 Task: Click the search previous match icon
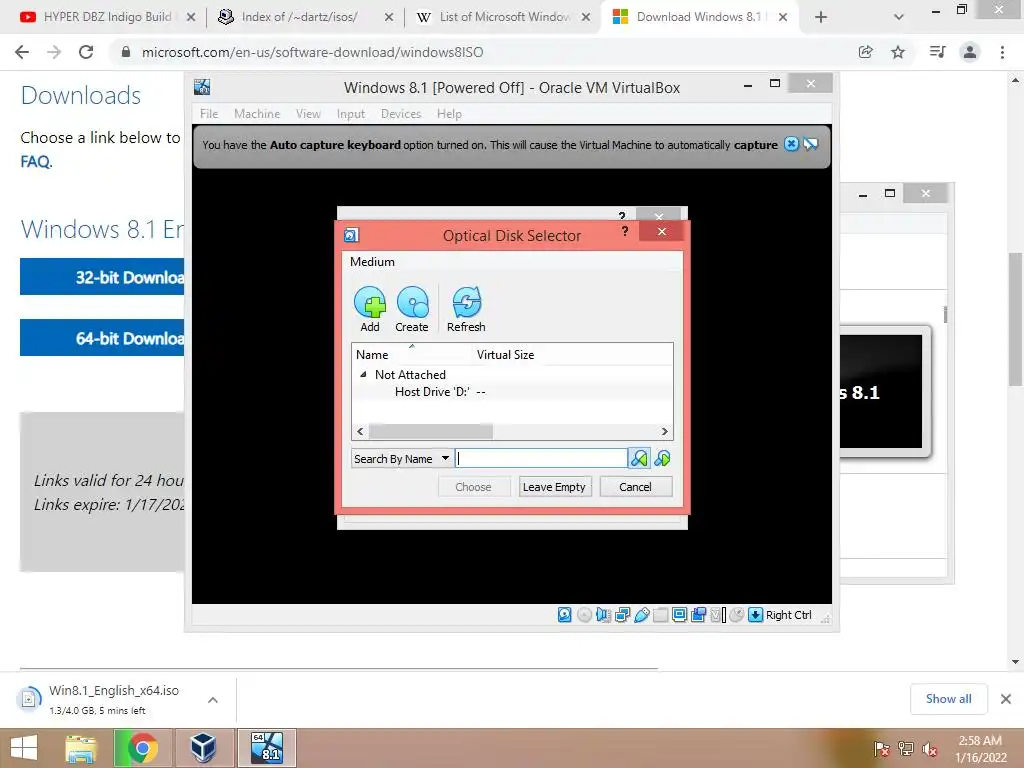point(639,458)
